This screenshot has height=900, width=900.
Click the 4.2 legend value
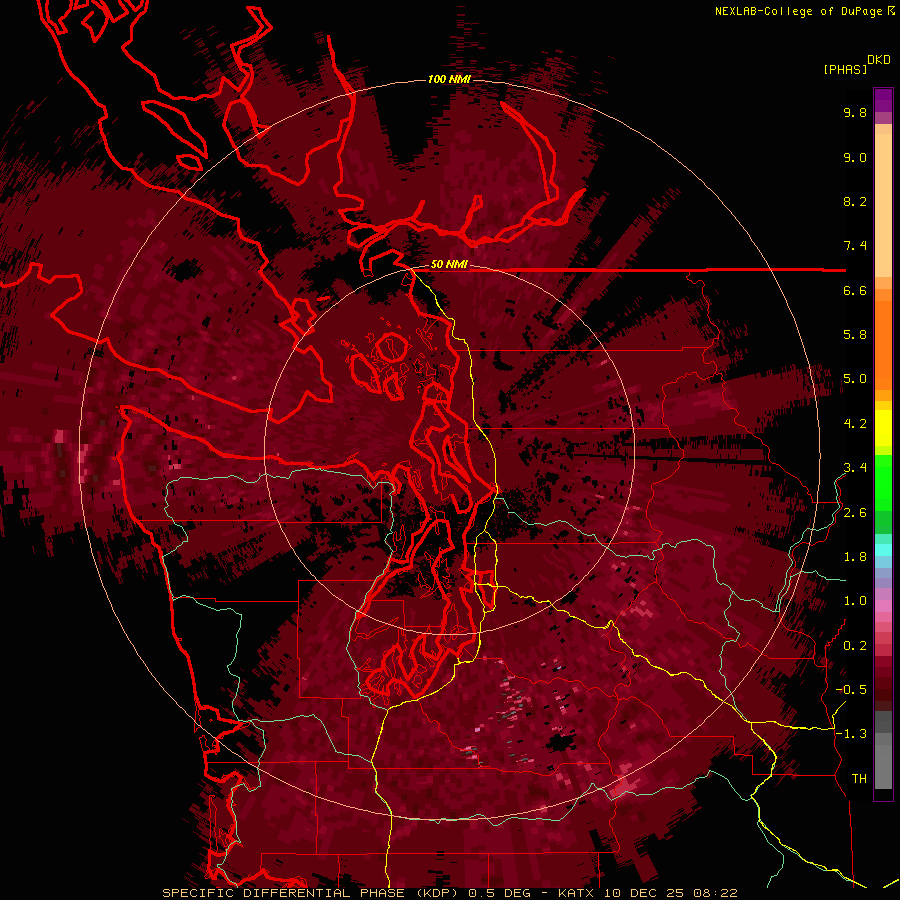coord(855,424)
